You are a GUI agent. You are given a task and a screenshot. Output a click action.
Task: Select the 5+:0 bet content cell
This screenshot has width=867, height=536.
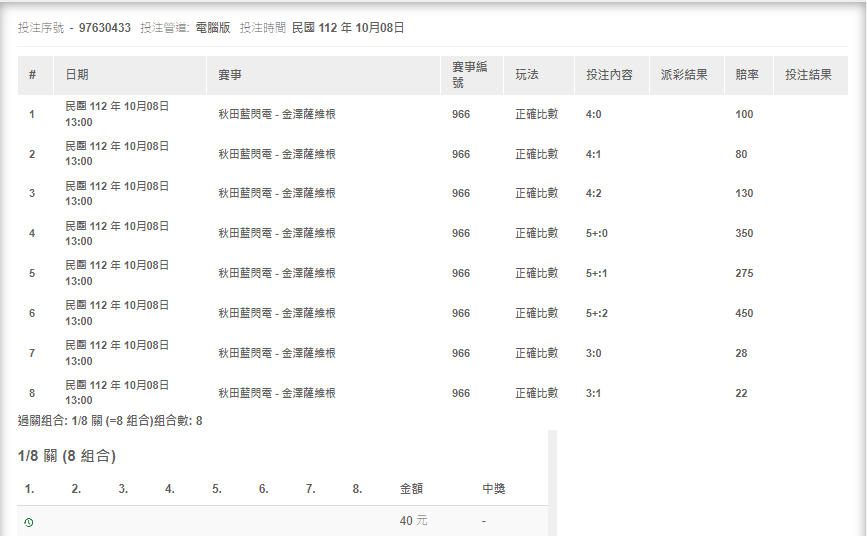pyautogui.click(x=597, y=233)
